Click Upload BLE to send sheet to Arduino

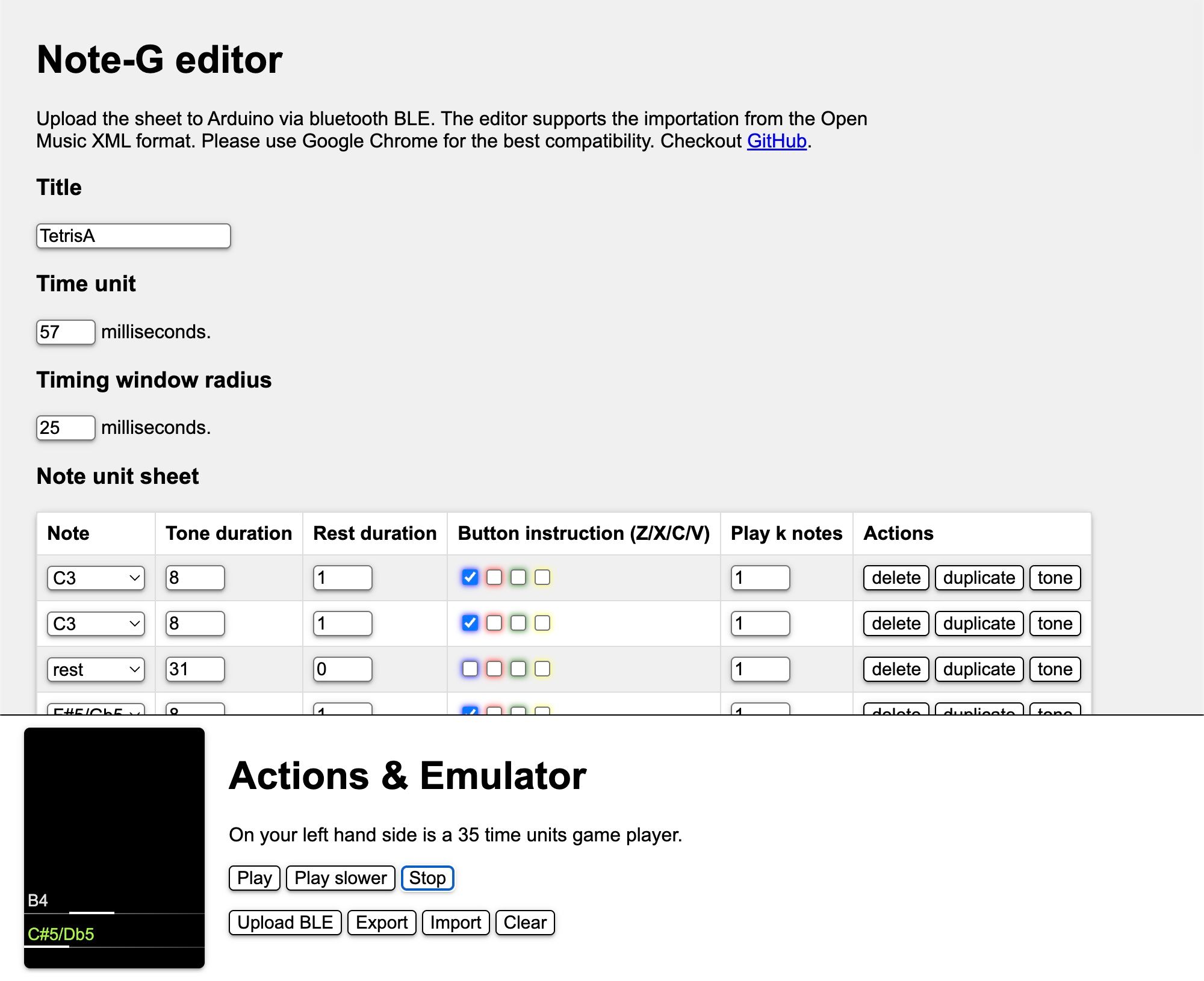pyautogui.click(x=285, y=923)
